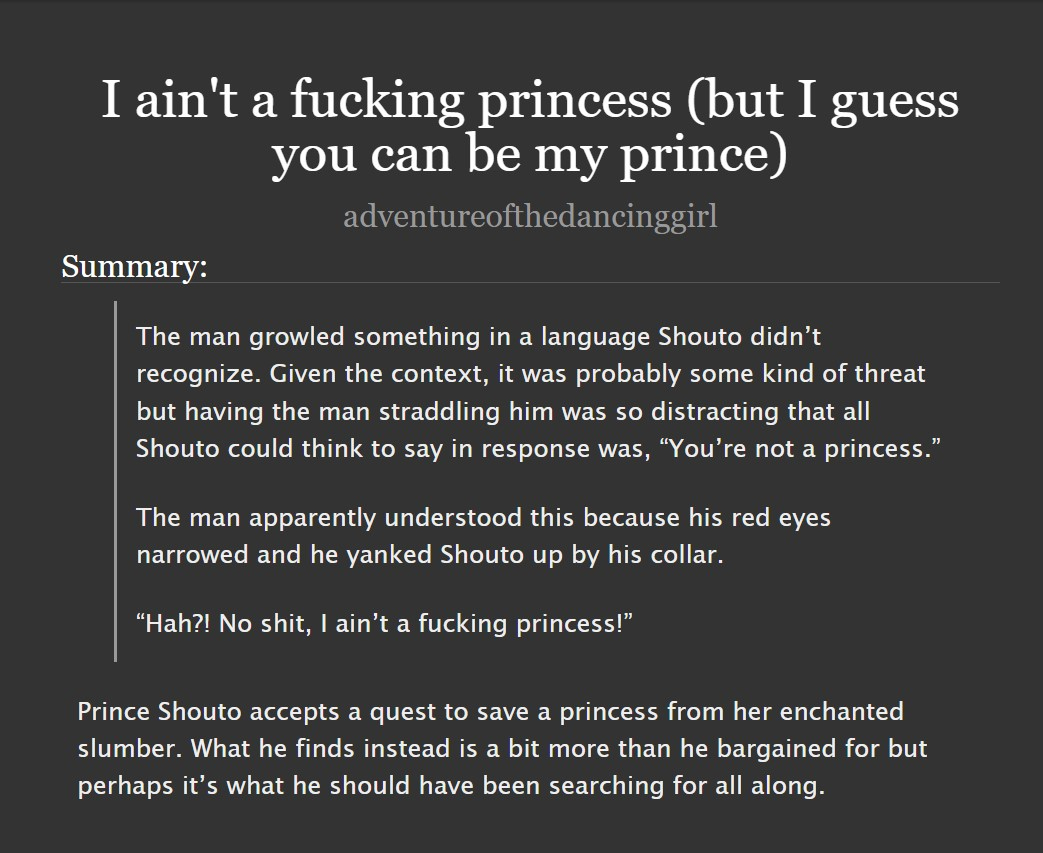Click the Summary heading
The width and height of the screenshot is (1043, 853).
pyautogui.click(x=134, y=267)
